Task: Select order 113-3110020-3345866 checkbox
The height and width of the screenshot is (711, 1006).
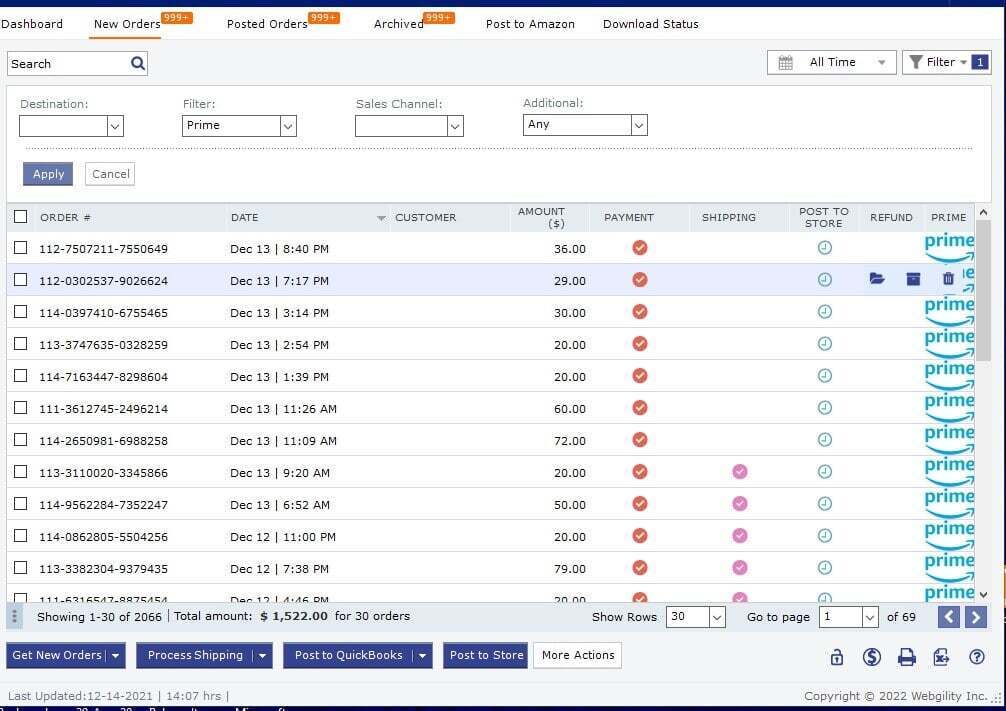Action: point(21,472)
